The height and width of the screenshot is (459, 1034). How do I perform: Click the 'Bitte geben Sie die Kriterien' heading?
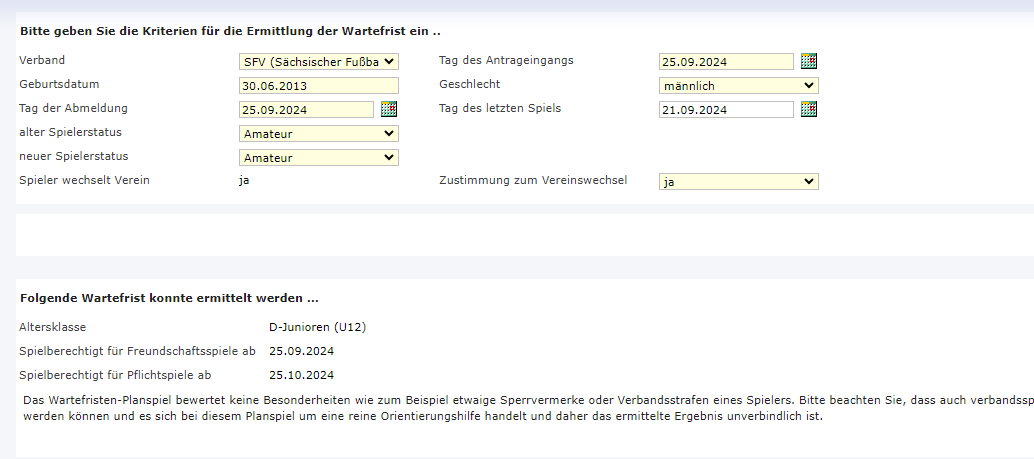230,32
